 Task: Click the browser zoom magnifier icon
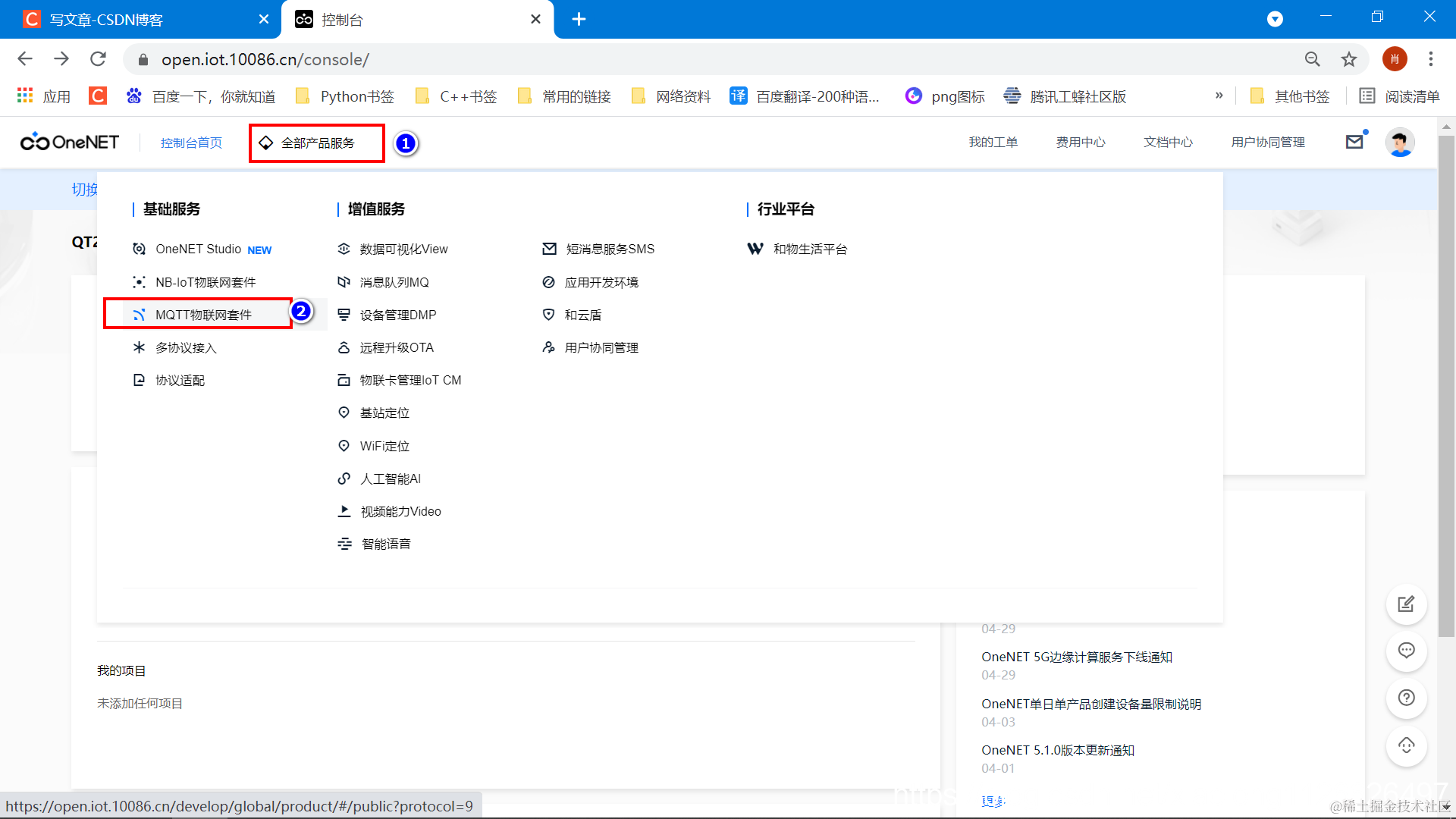(1312, 59)
